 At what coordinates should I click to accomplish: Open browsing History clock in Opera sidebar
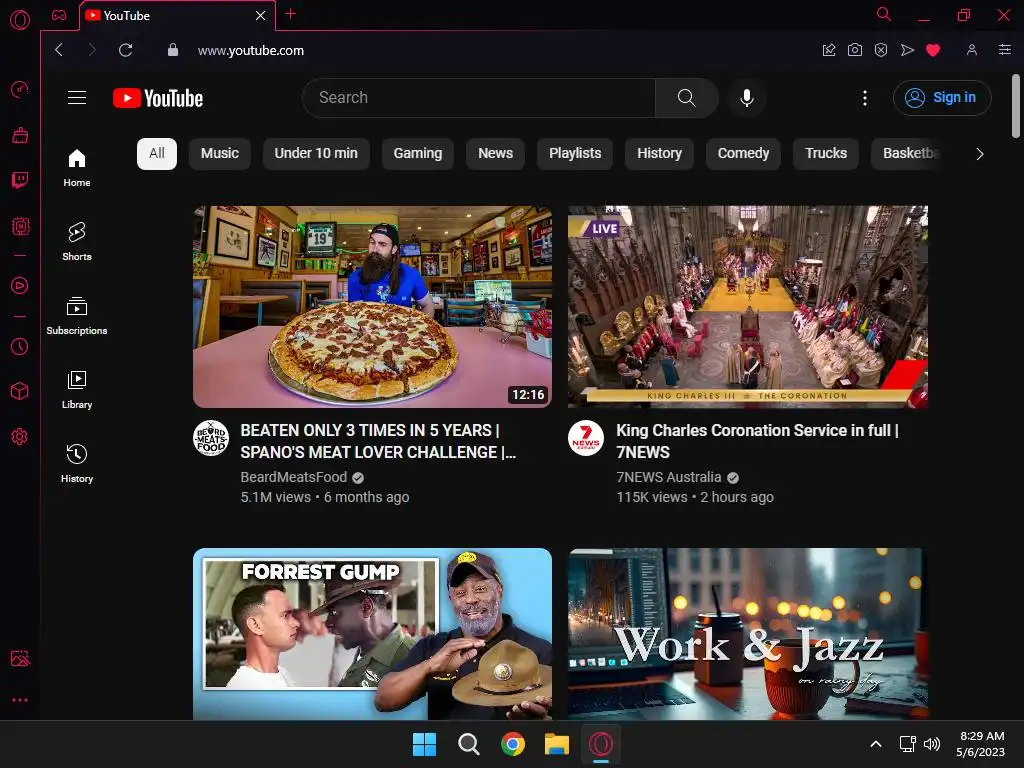coord(20,346)
